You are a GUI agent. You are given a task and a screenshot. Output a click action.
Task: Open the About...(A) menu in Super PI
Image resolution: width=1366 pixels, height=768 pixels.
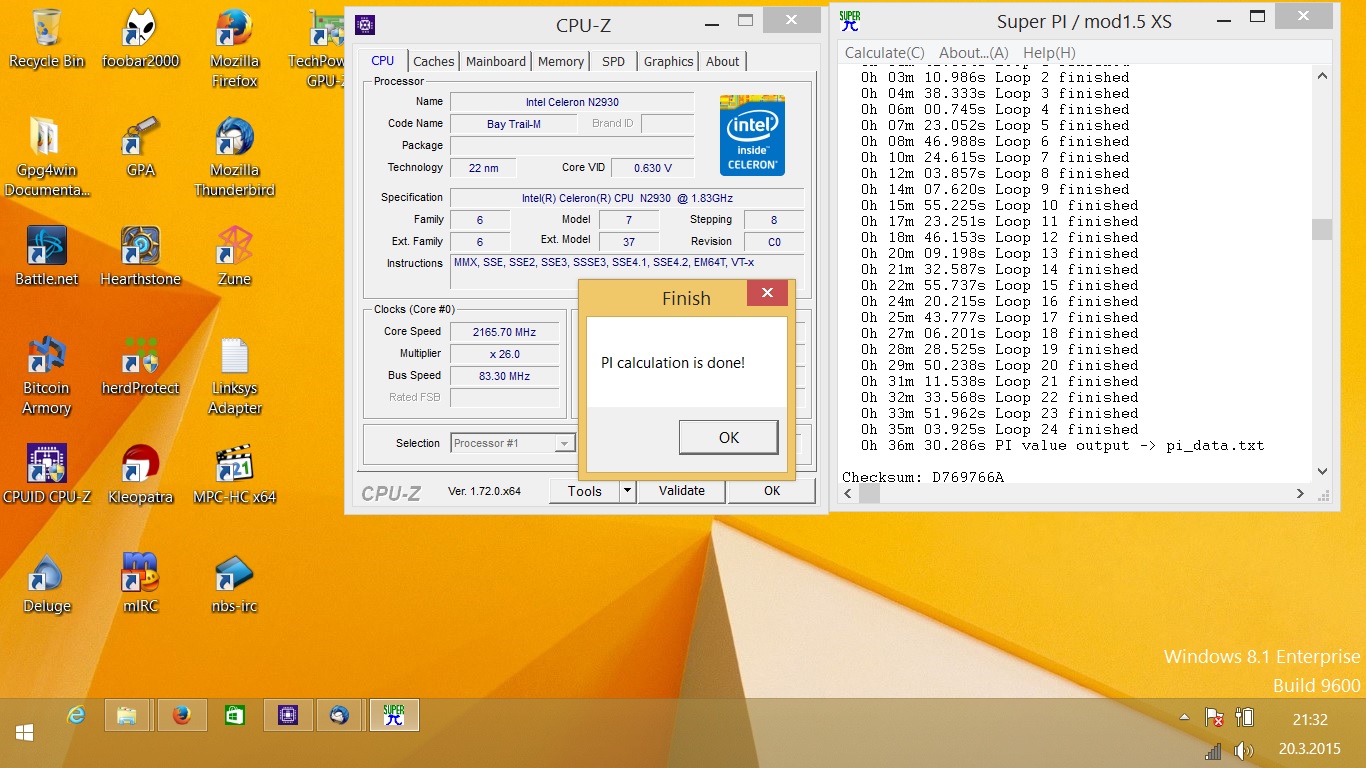click(973, 52)
